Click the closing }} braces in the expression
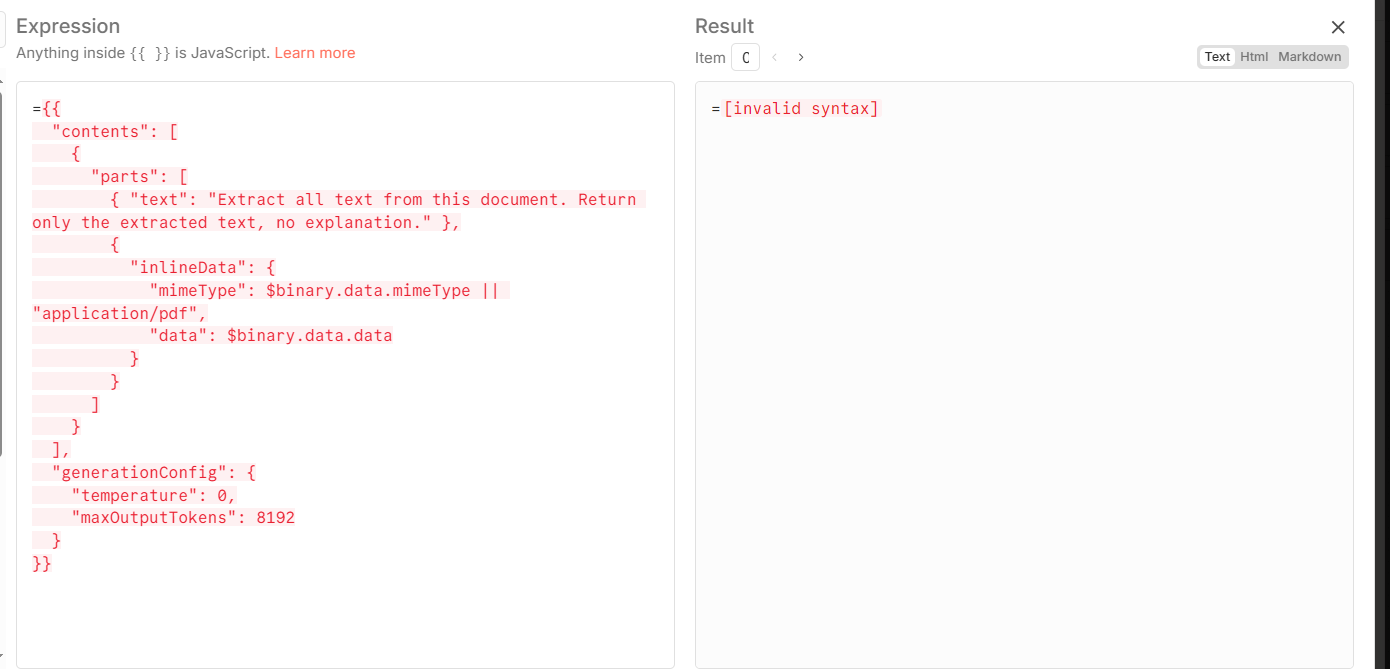1390x669 pixels. (42, 563)
